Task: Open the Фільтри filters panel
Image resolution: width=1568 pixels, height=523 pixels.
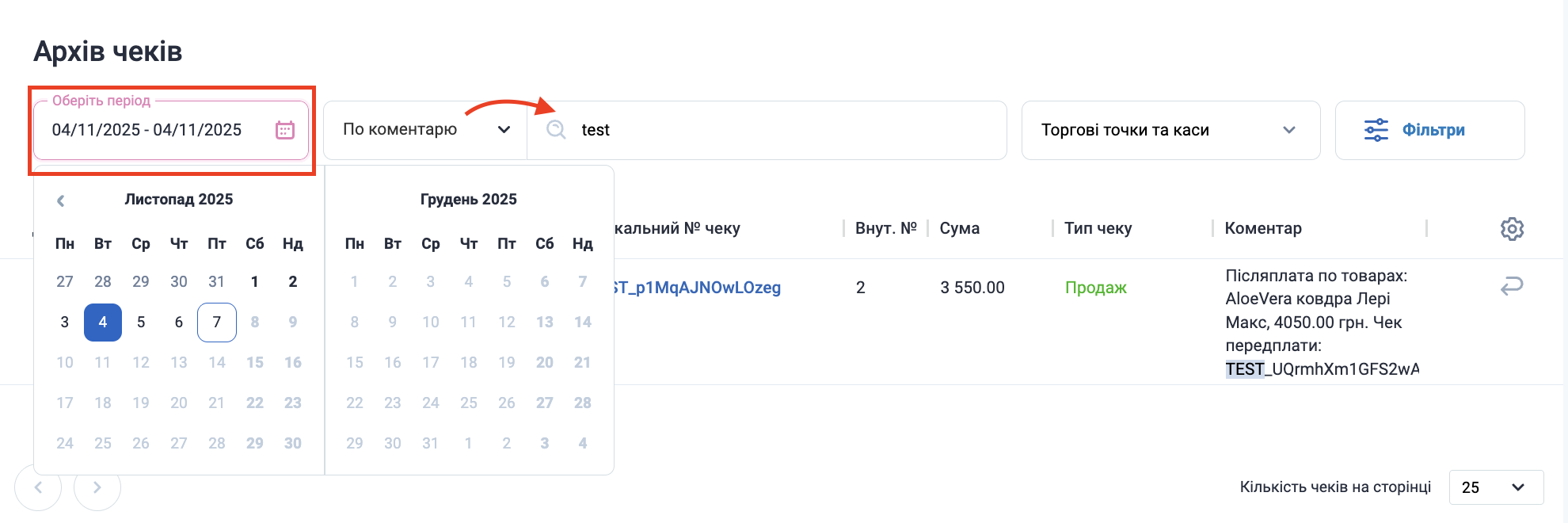Action: 1432,130
